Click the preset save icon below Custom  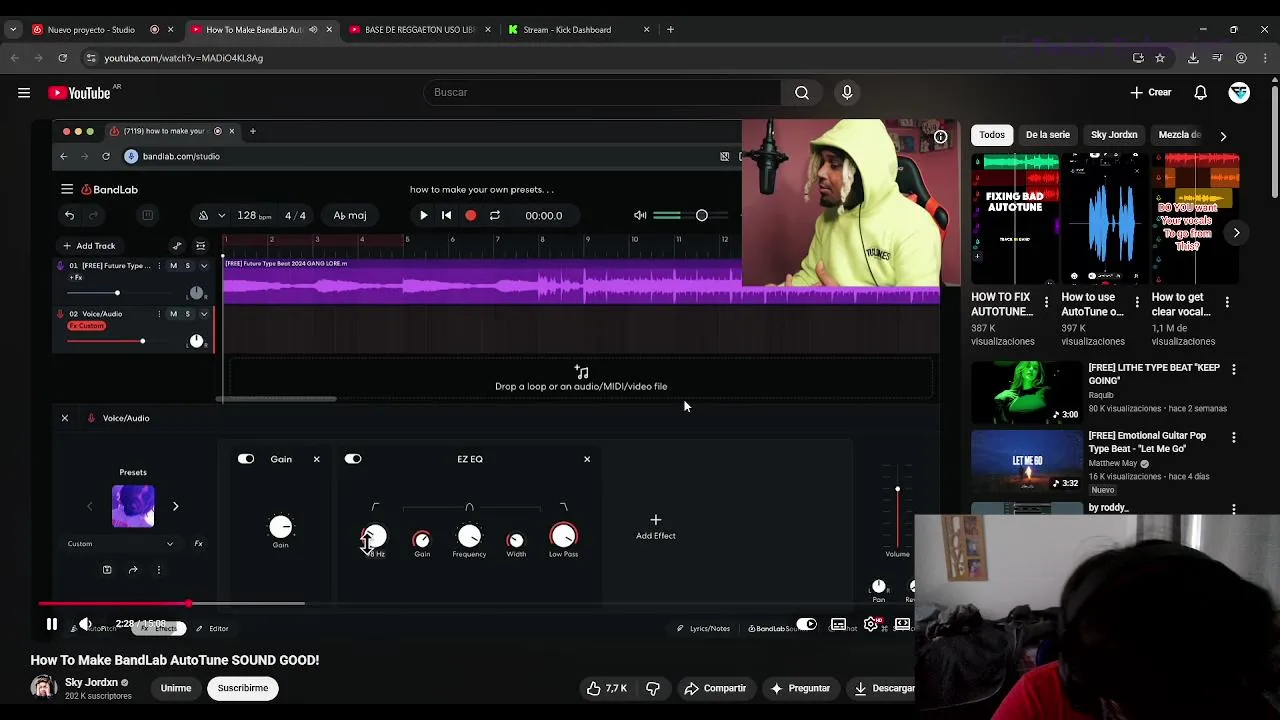[107, 570]
